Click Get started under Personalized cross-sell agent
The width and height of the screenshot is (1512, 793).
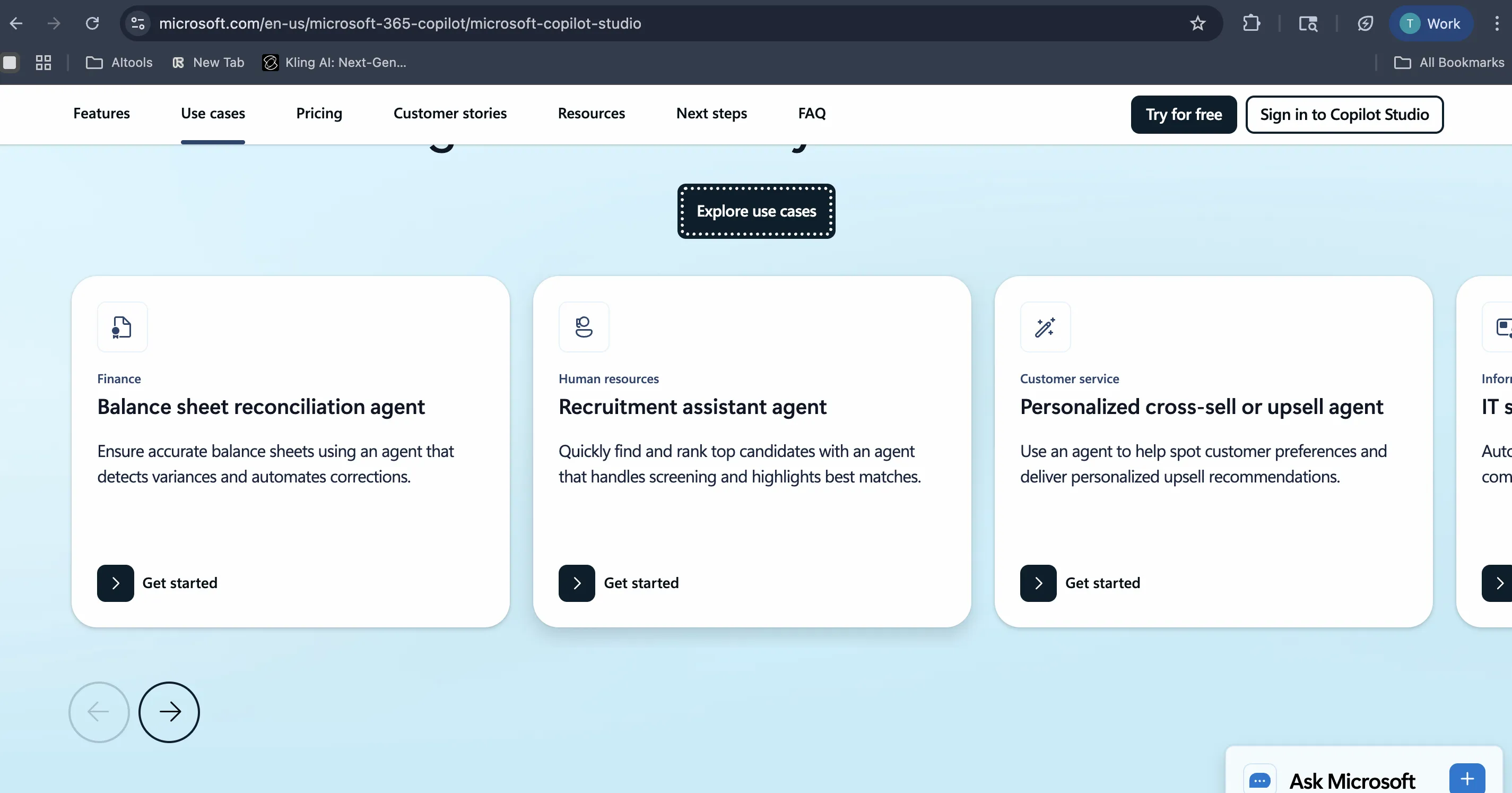tap(1103, 583)
